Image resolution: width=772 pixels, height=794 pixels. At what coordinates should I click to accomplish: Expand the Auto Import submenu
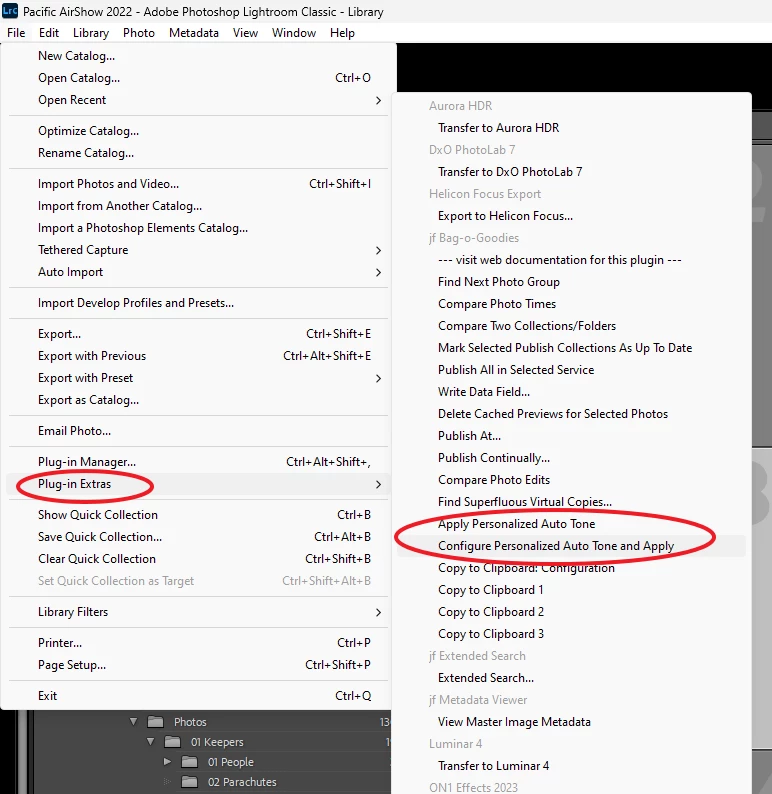coord(198,272)
